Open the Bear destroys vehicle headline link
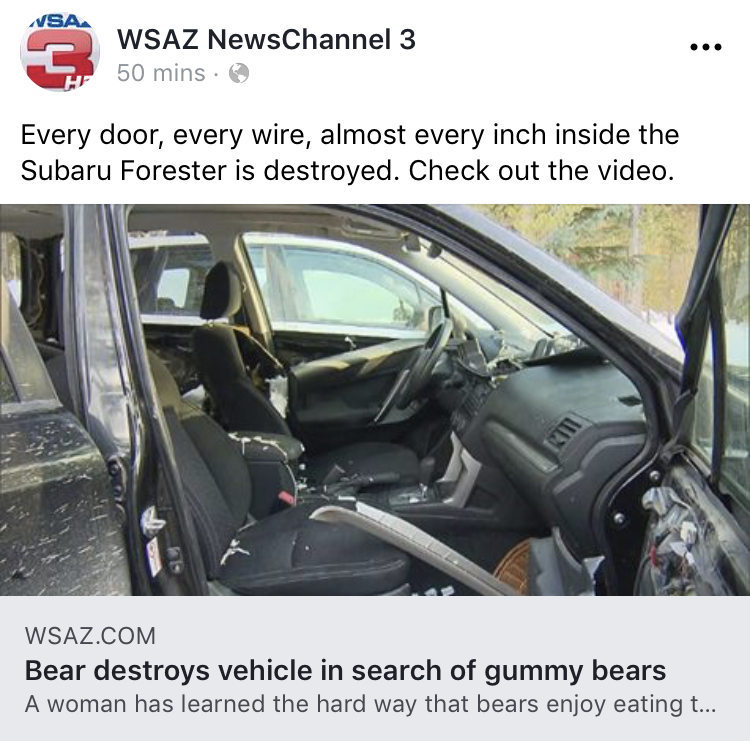This screenshot has width=750, height=741. [x=345, y=670]
